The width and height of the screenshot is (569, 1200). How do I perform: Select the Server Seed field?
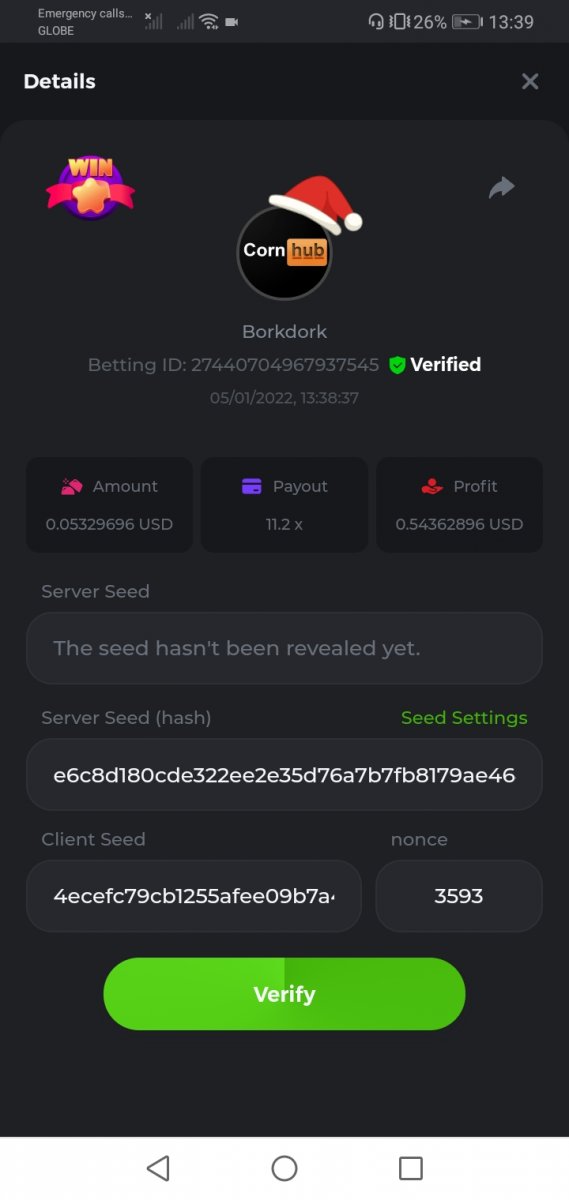click(x=284, y=648)
